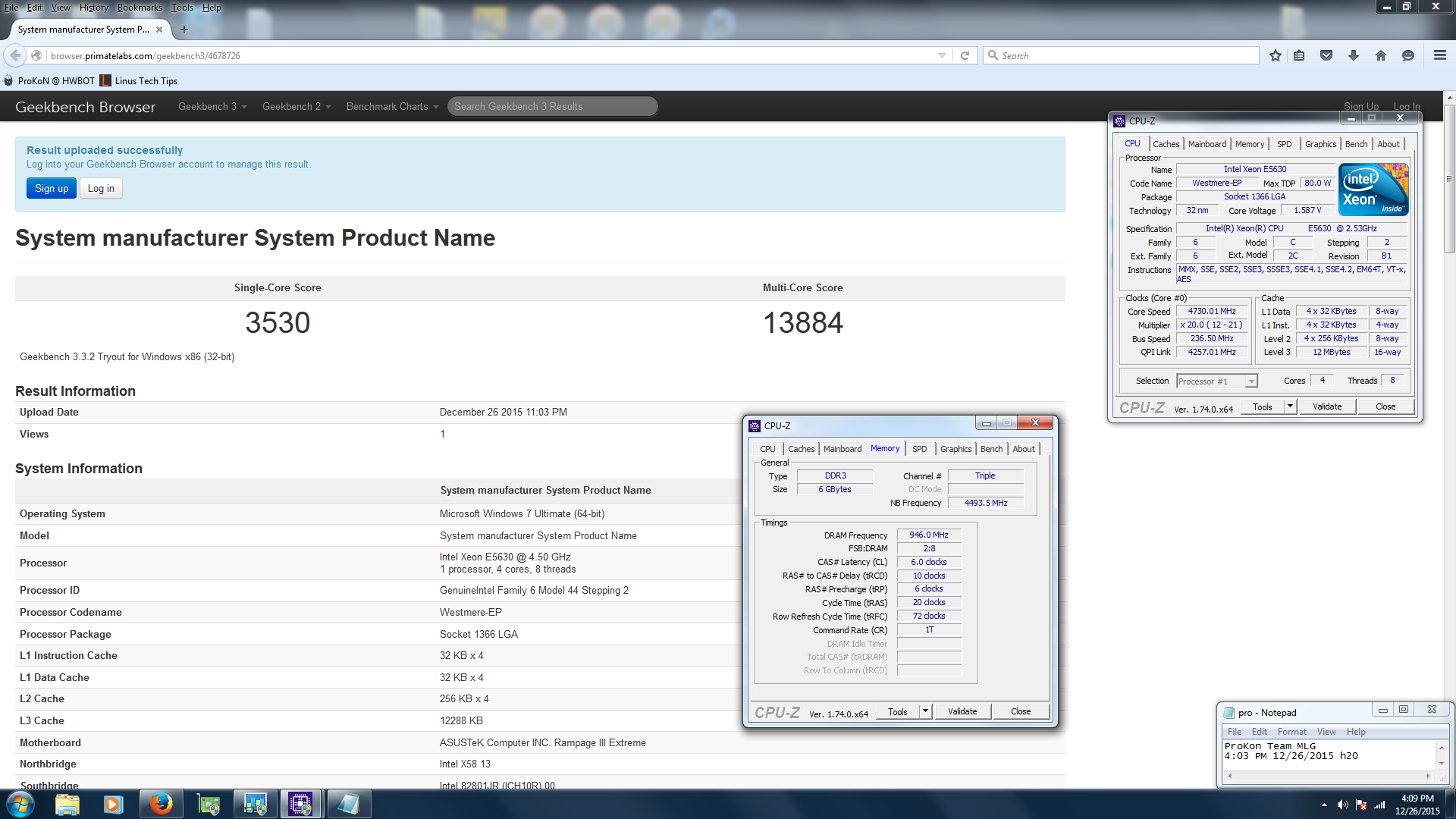Launch the media player taskbar icon
The width and height of the screenshot is (1456, 819).
click(x=114, y=804)
